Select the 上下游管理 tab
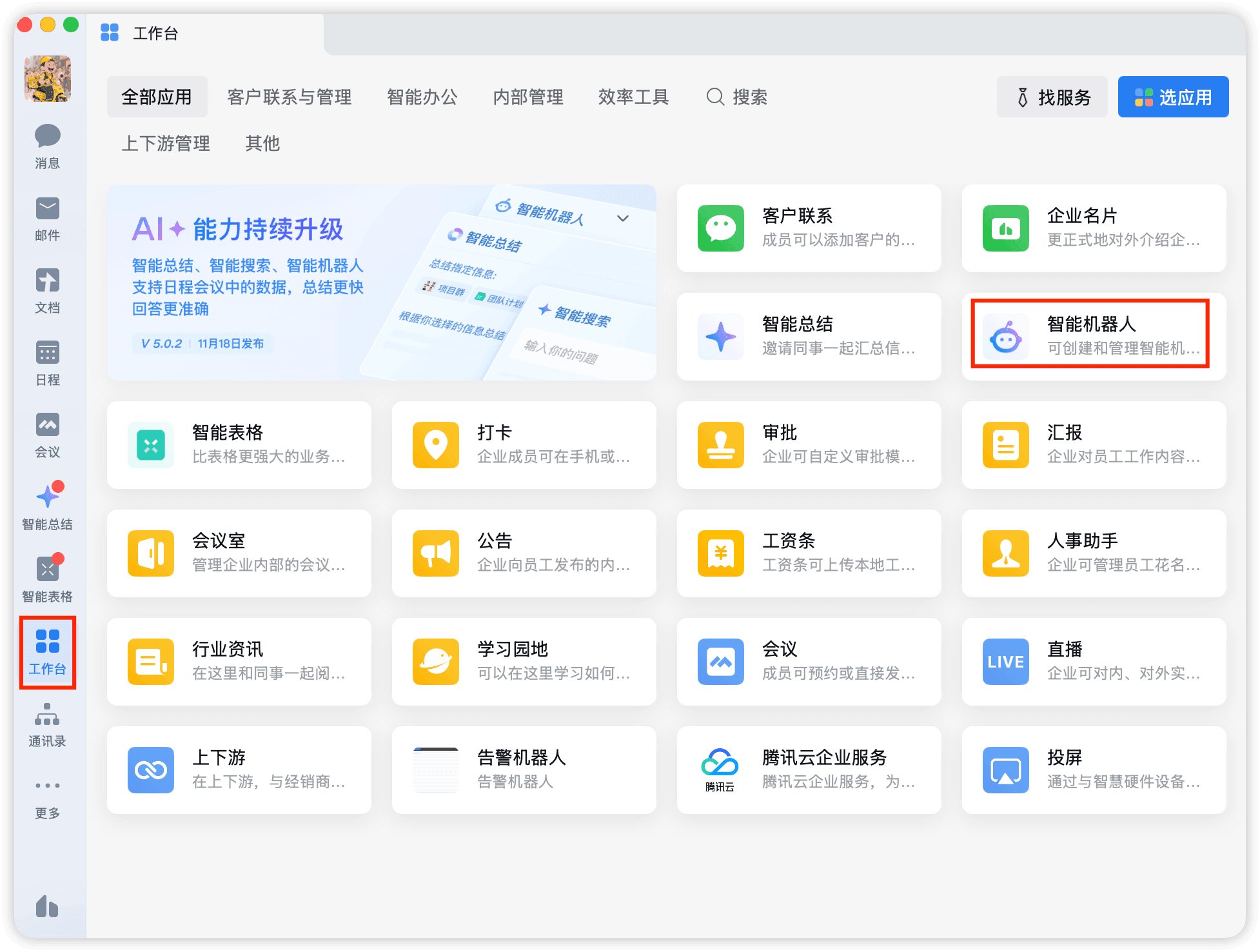This screenshot has width=1260, height=952. [166, 143]
